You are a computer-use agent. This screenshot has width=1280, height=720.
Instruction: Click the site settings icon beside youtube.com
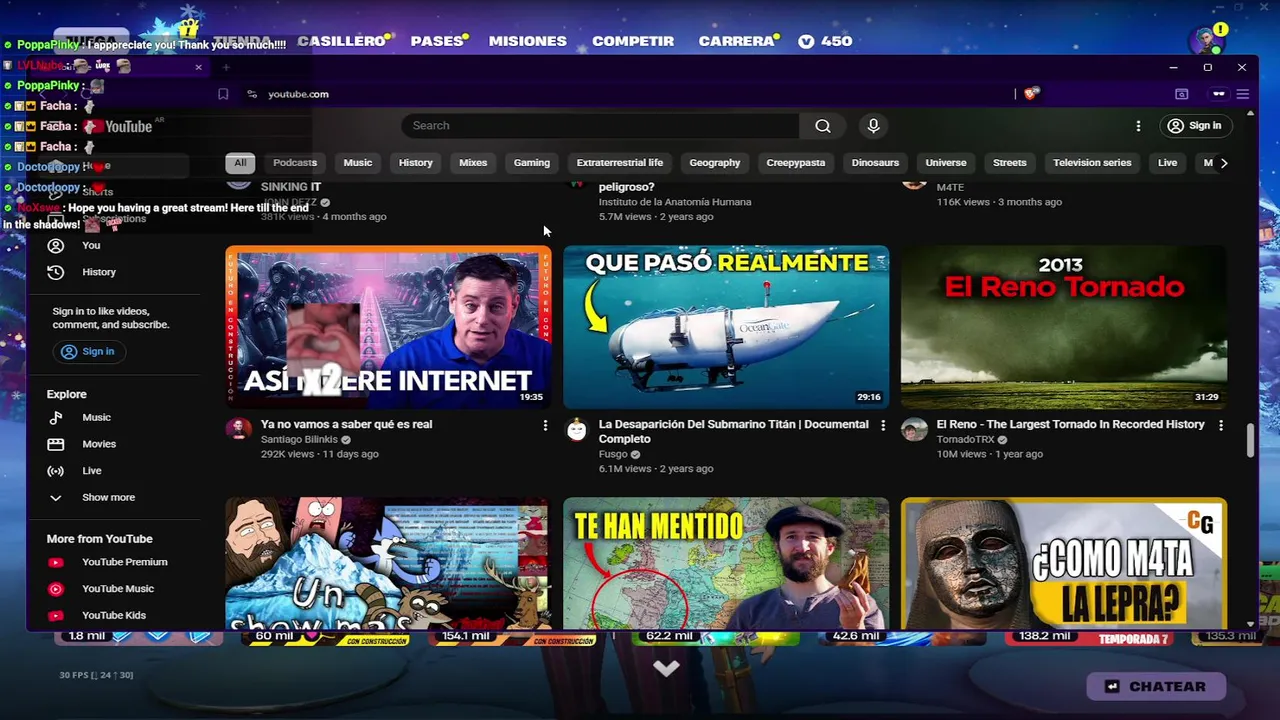[252, 94]
